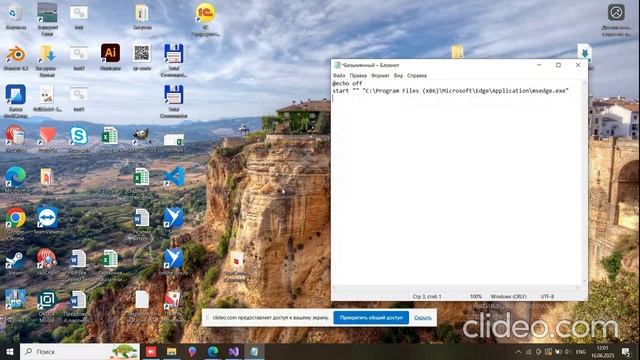Open the Файл menu in Notepad

pyautogui.click(x=339, y=76)
